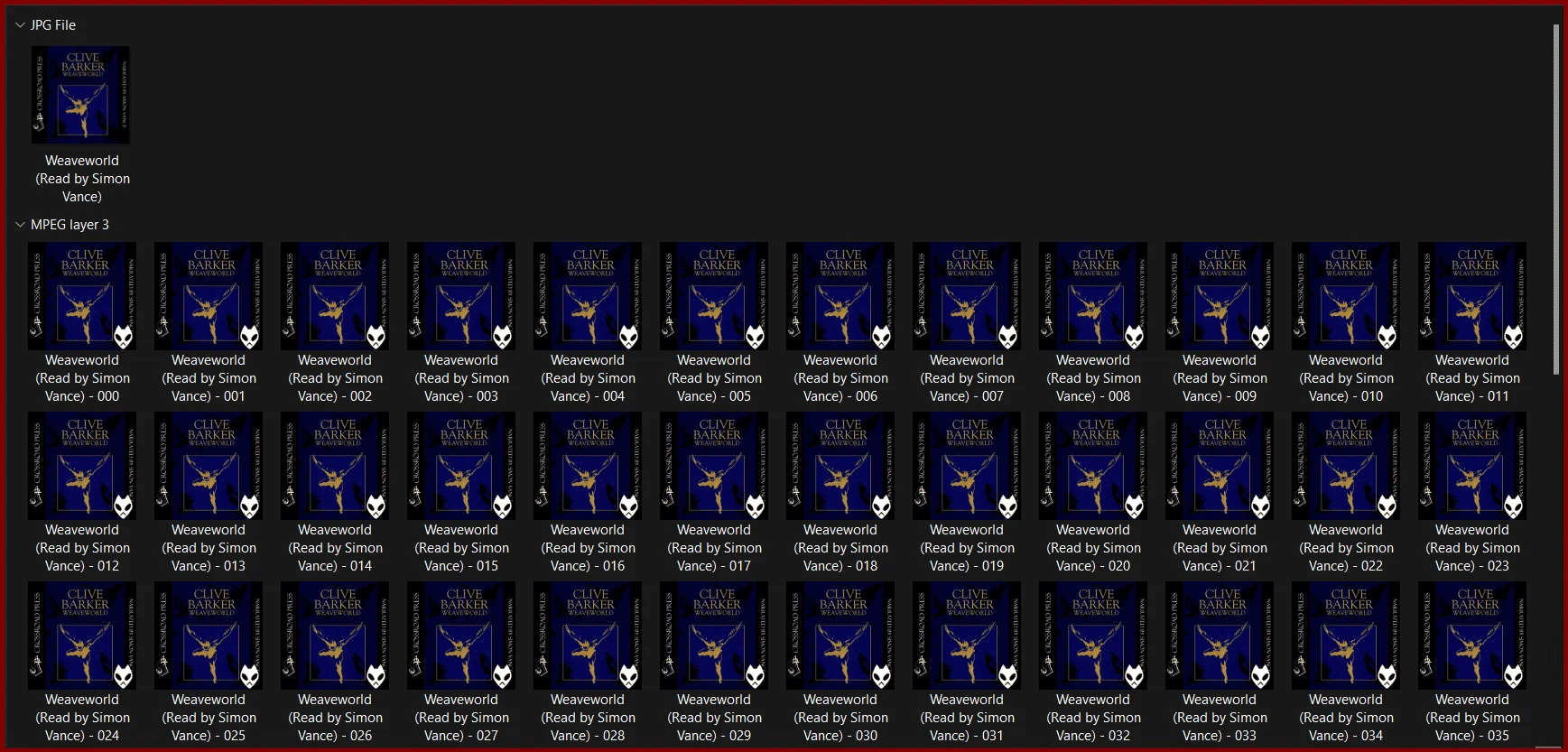Select the MP3 icon for track 014
The image size is (1568, 752).
click(x=335, y=466)
